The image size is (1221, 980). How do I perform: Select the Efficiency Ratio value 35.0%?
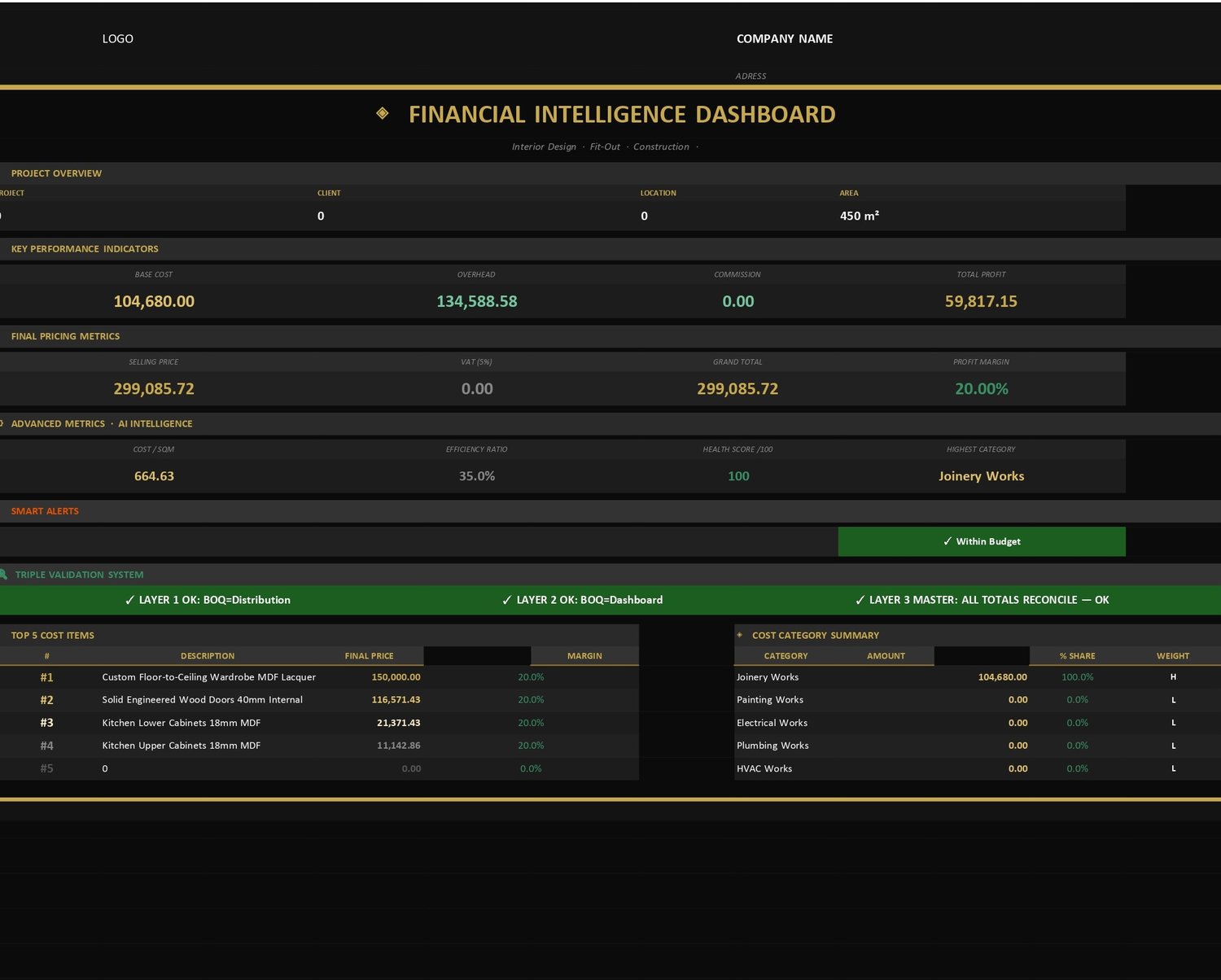(477, 476)
